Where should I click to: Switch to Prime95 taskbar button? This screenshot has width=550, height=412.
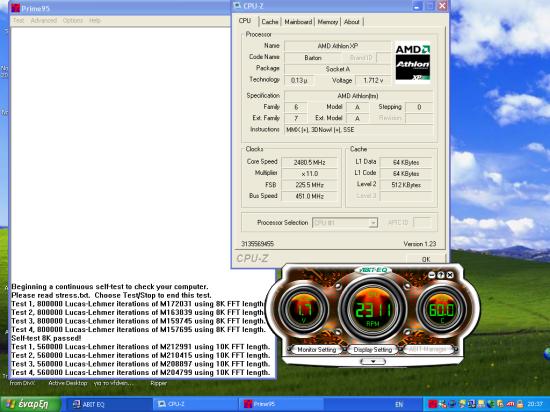point(281,404)
